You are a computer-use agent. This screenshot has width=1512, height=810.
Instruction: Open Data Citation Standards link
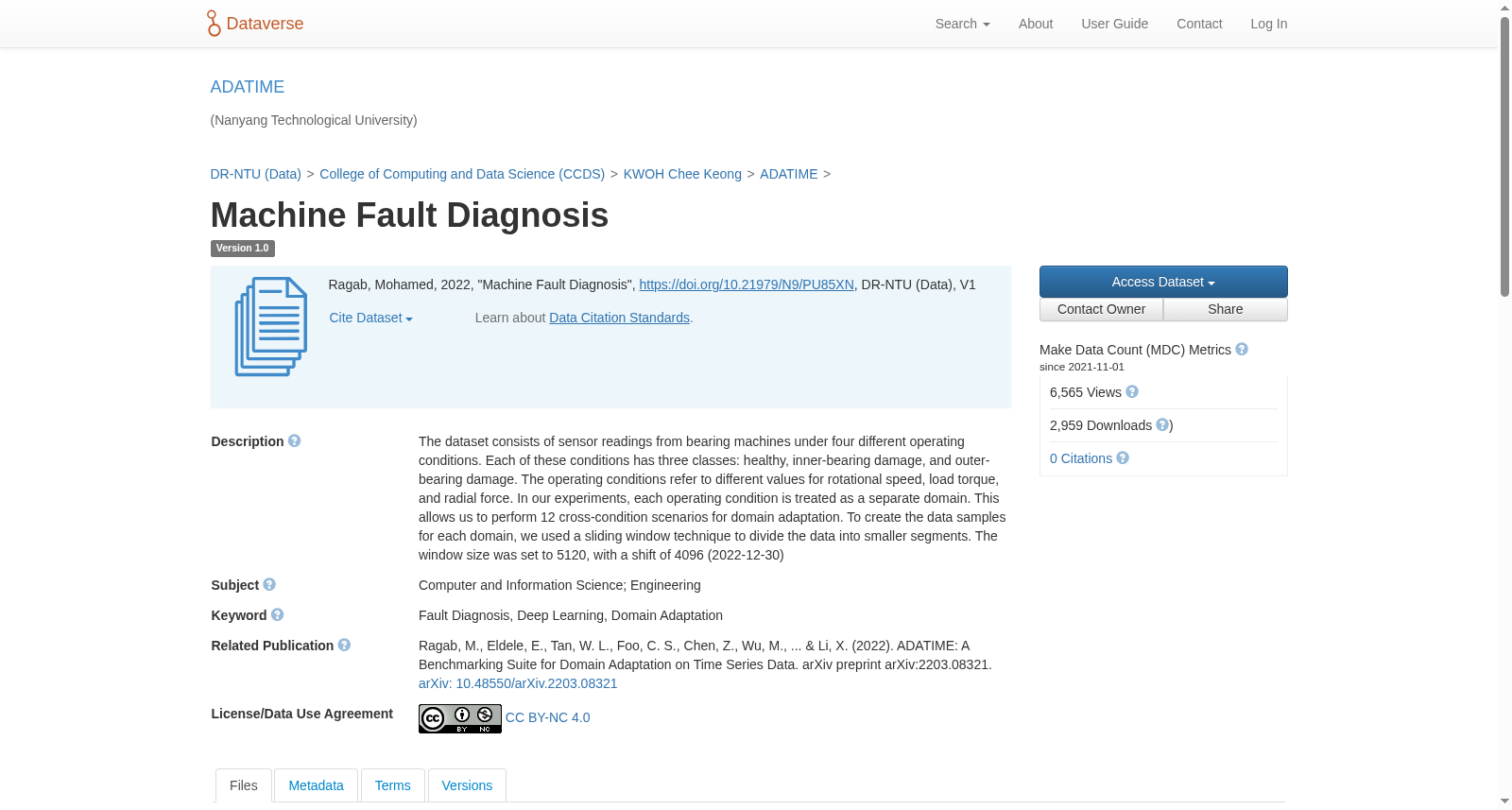tap(620, 318)
